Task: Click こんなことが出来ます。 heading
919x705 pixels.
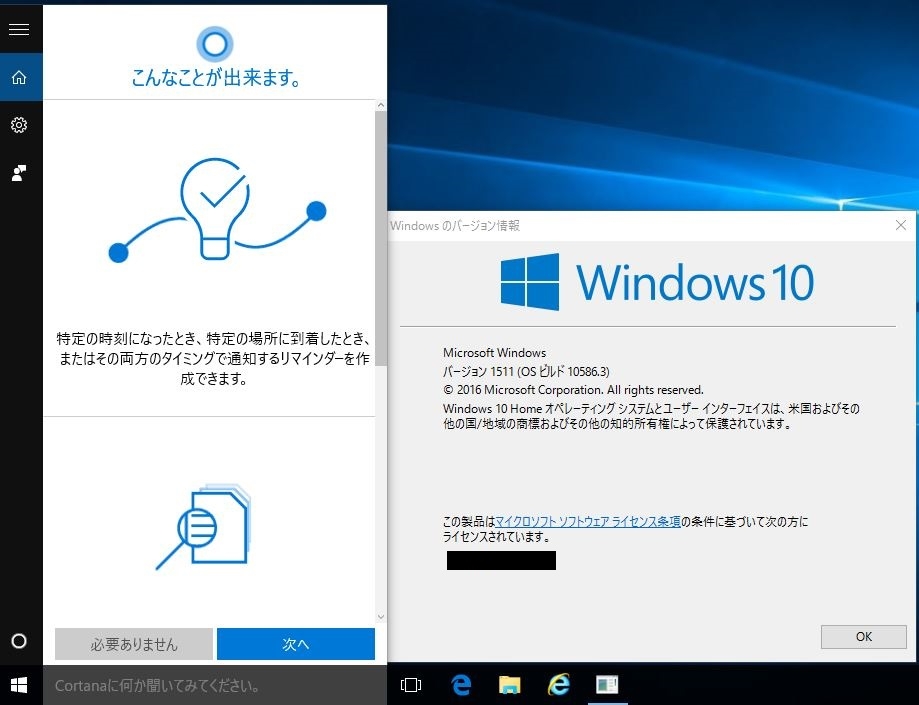Action: click(x=216, y=77)
